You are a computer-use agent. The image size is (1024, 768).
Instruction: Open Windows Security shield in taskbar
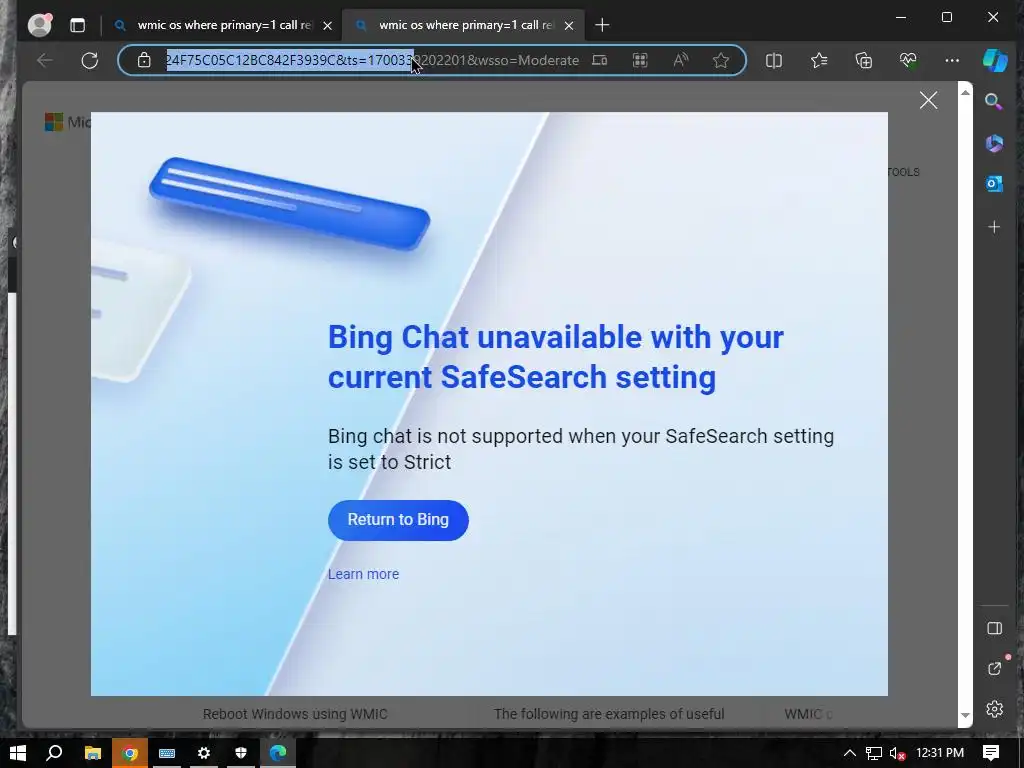point(241,753)
